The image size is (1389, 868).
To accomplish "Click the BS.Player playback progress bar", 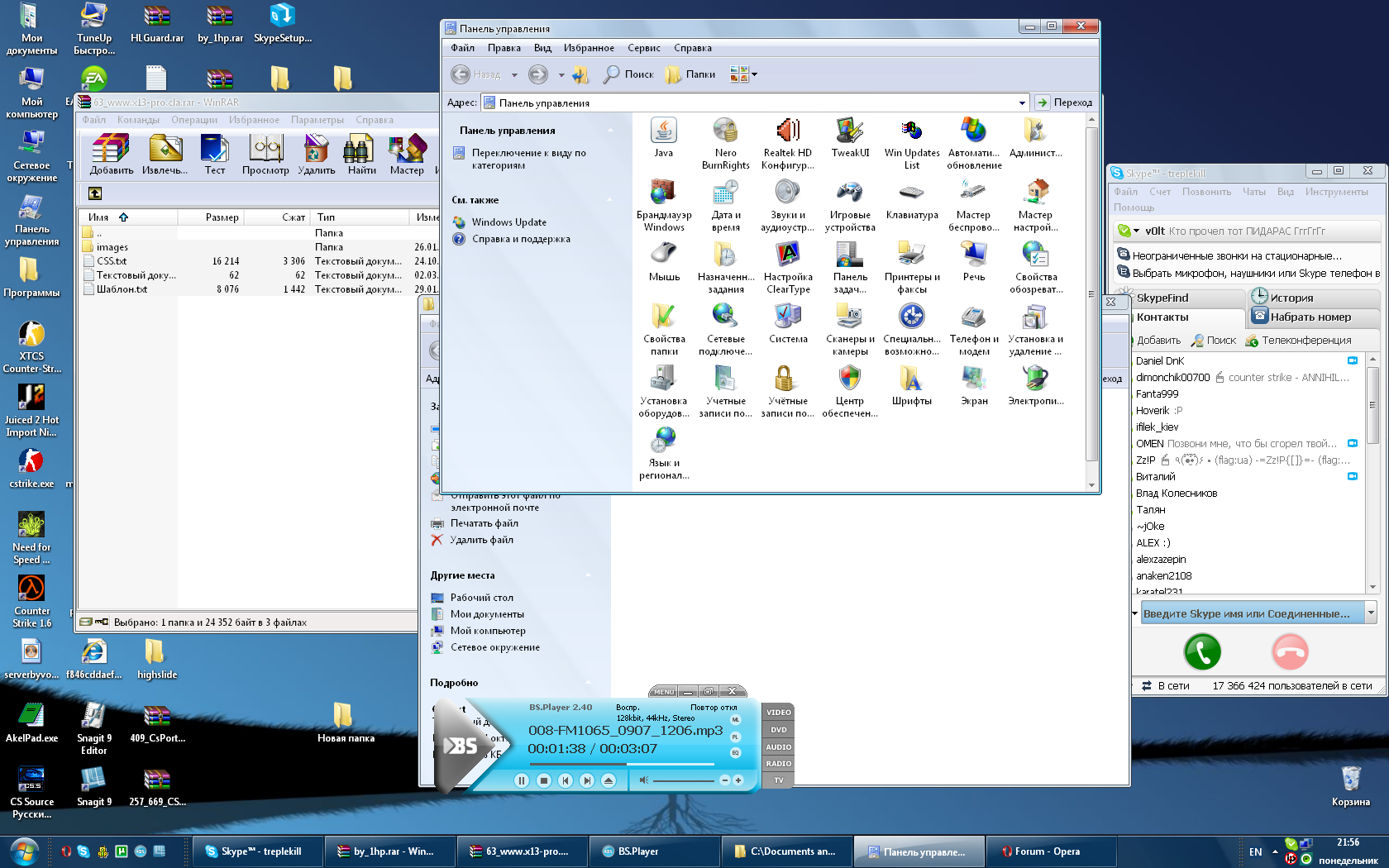I will (621, 765).
